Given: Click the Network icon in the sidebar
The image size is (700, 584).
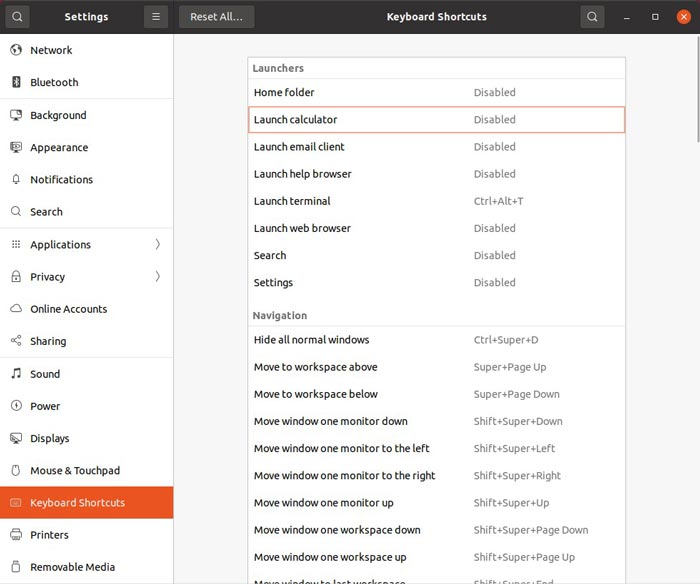Looking at the screenshot, I should coord(16,50).
